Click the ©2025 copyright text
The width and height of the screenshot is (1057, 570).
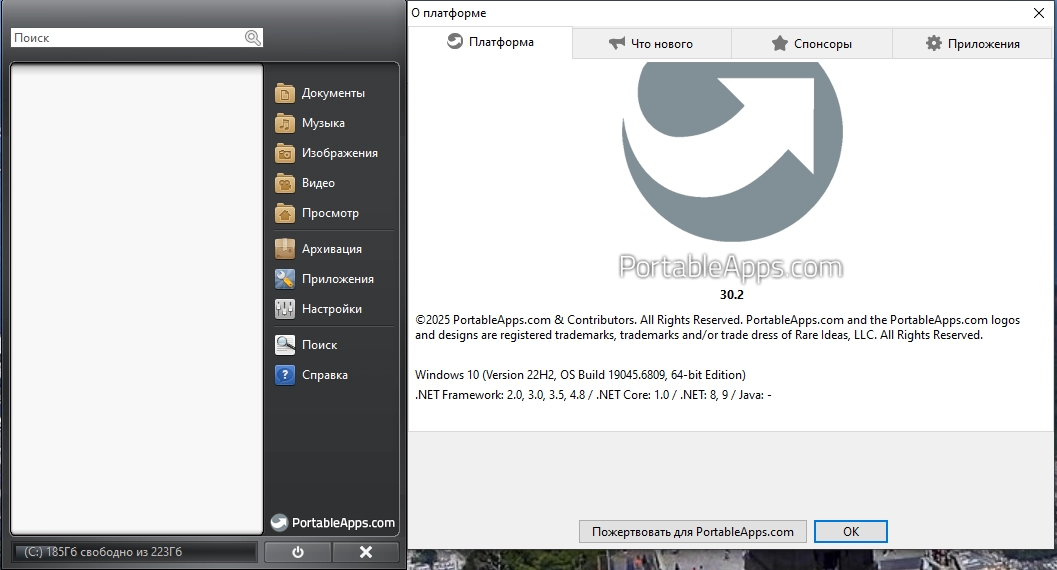717,327
